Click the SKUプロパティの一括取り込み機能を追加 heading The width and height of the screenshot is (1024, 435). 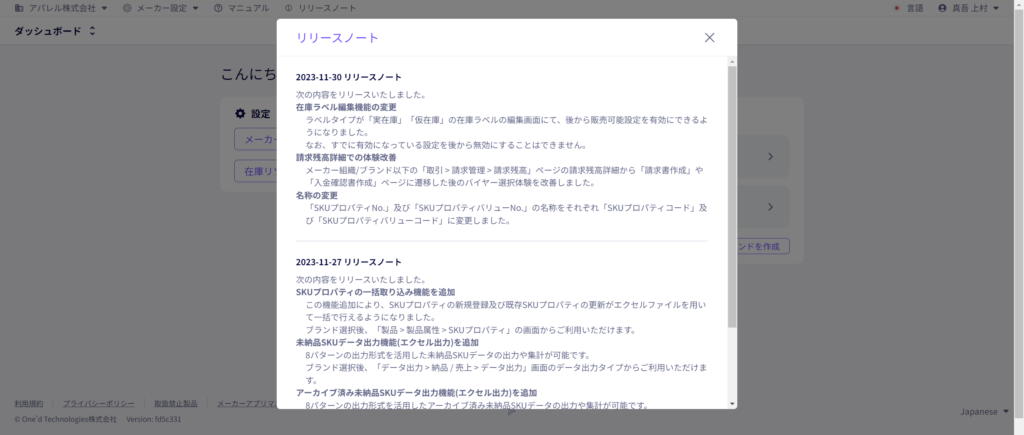pos(376,292)
